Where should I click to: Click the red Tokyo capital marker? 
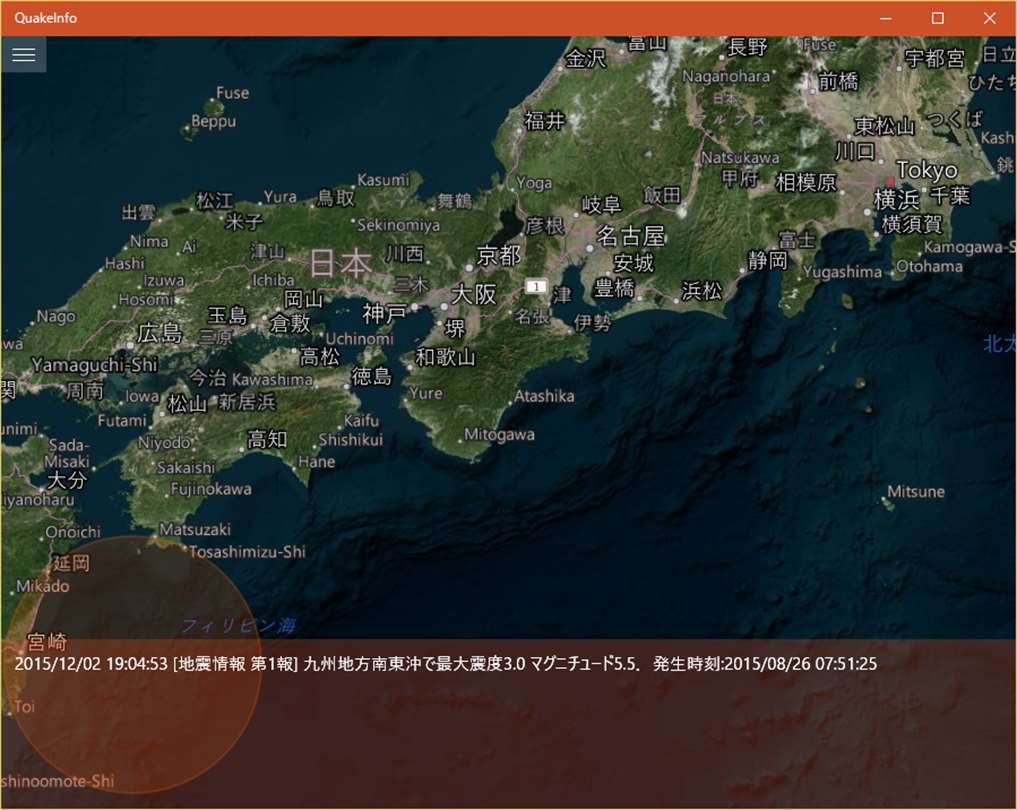890,182
